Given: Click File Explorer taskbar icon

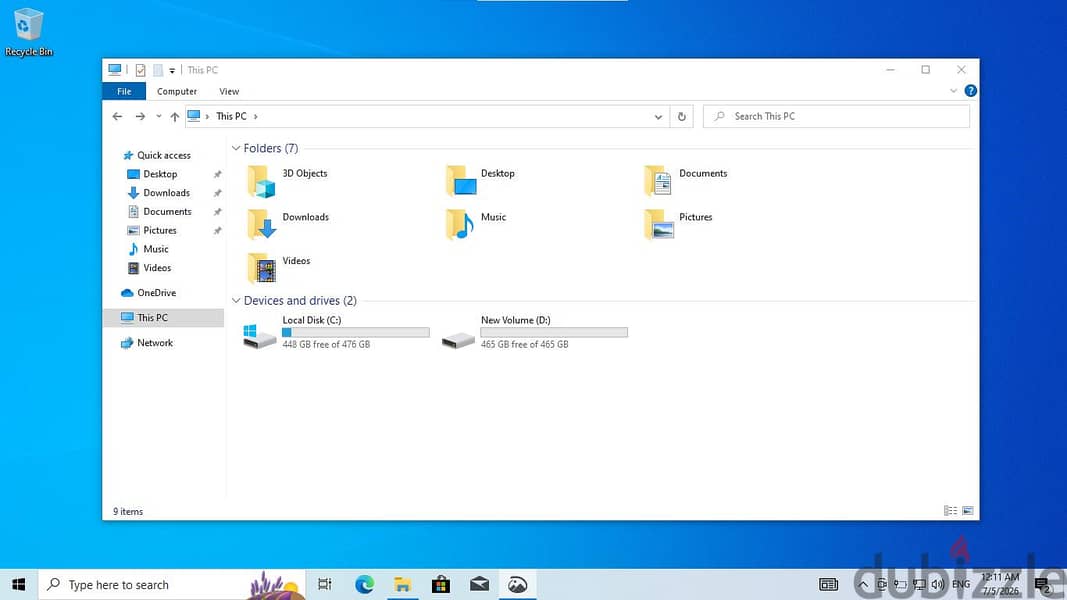Looking at the screenshot, I should (x=402, y=584).
